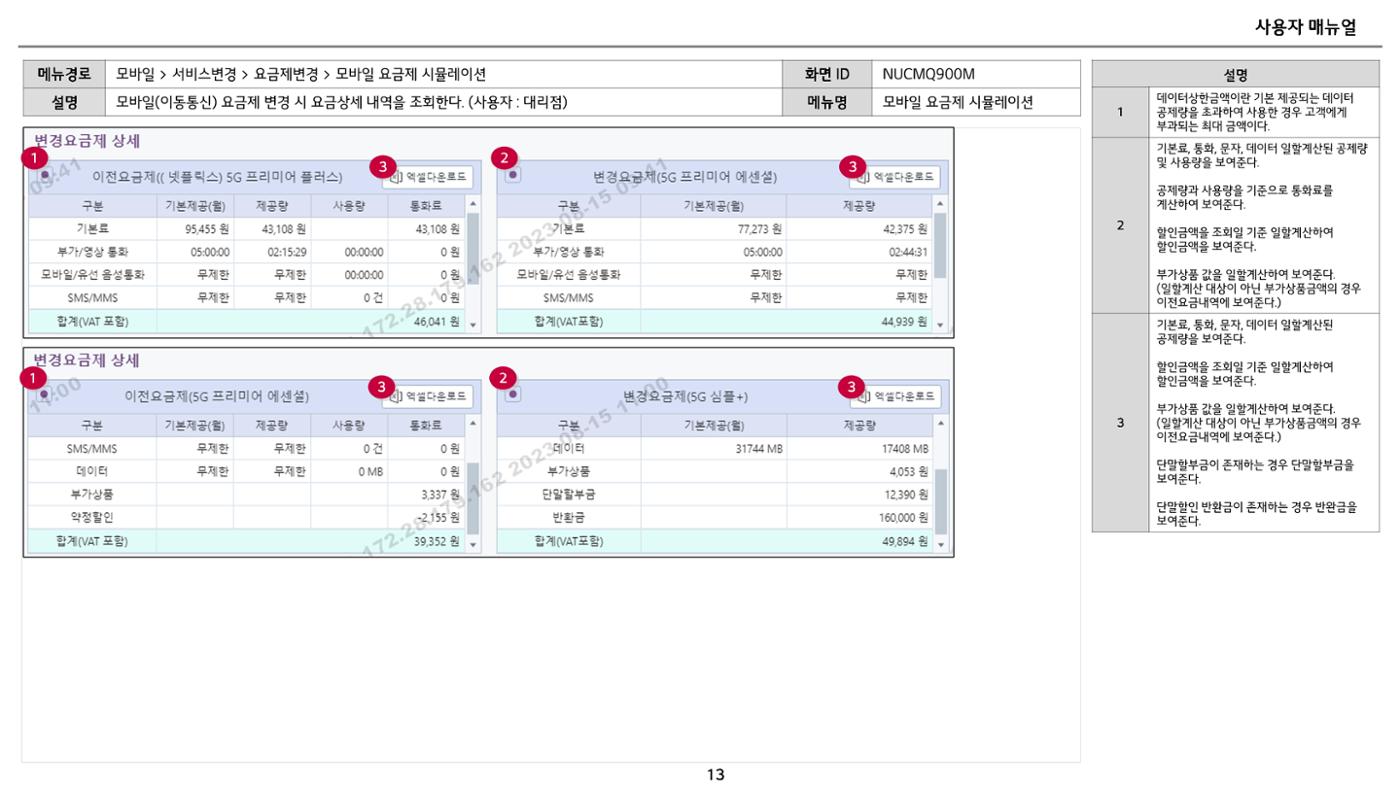Viewport: 1400px width, 788px height.
Task: Click the page number 13
Action: pos(715,775)
